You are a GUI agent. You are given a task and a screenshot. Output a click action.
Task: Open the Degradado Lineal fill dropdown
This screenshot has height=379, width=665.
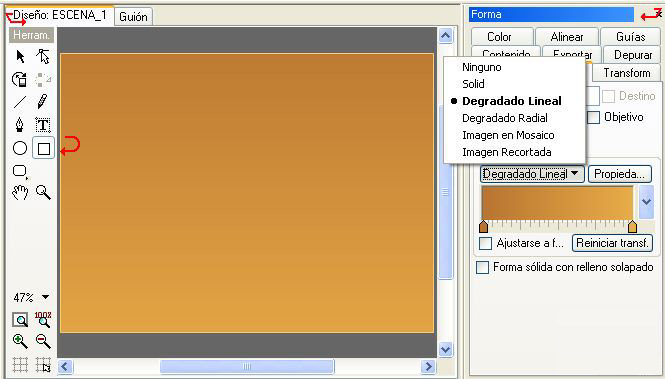[532, 174]
